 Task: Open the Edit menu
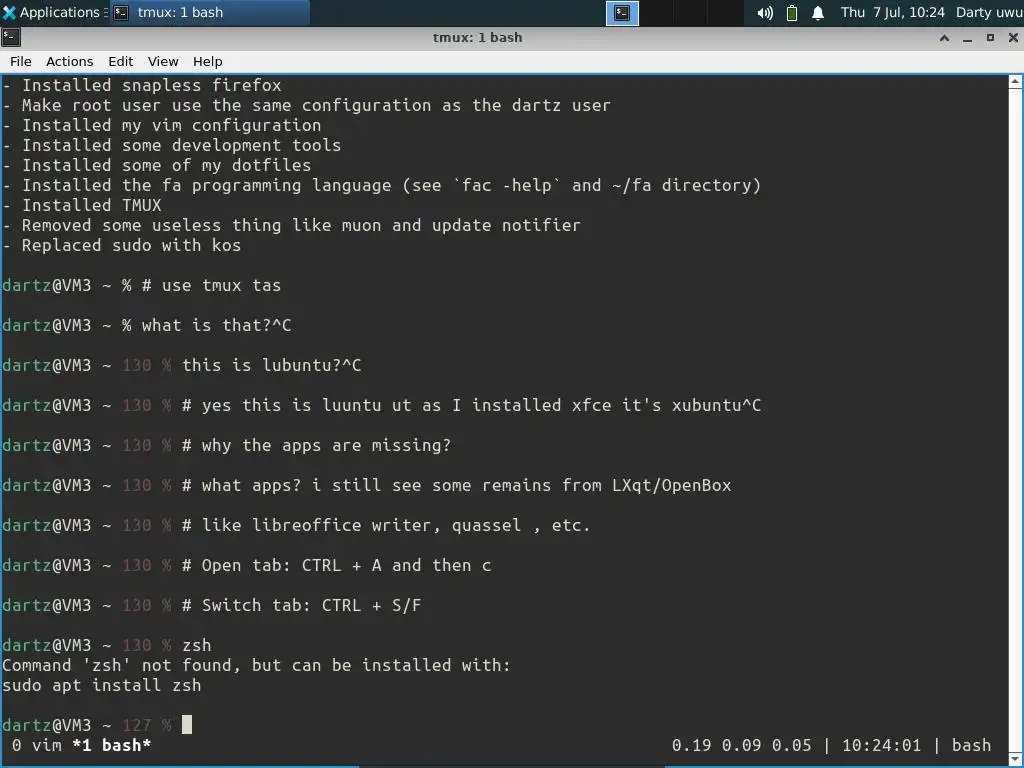[x=120, y=61]
